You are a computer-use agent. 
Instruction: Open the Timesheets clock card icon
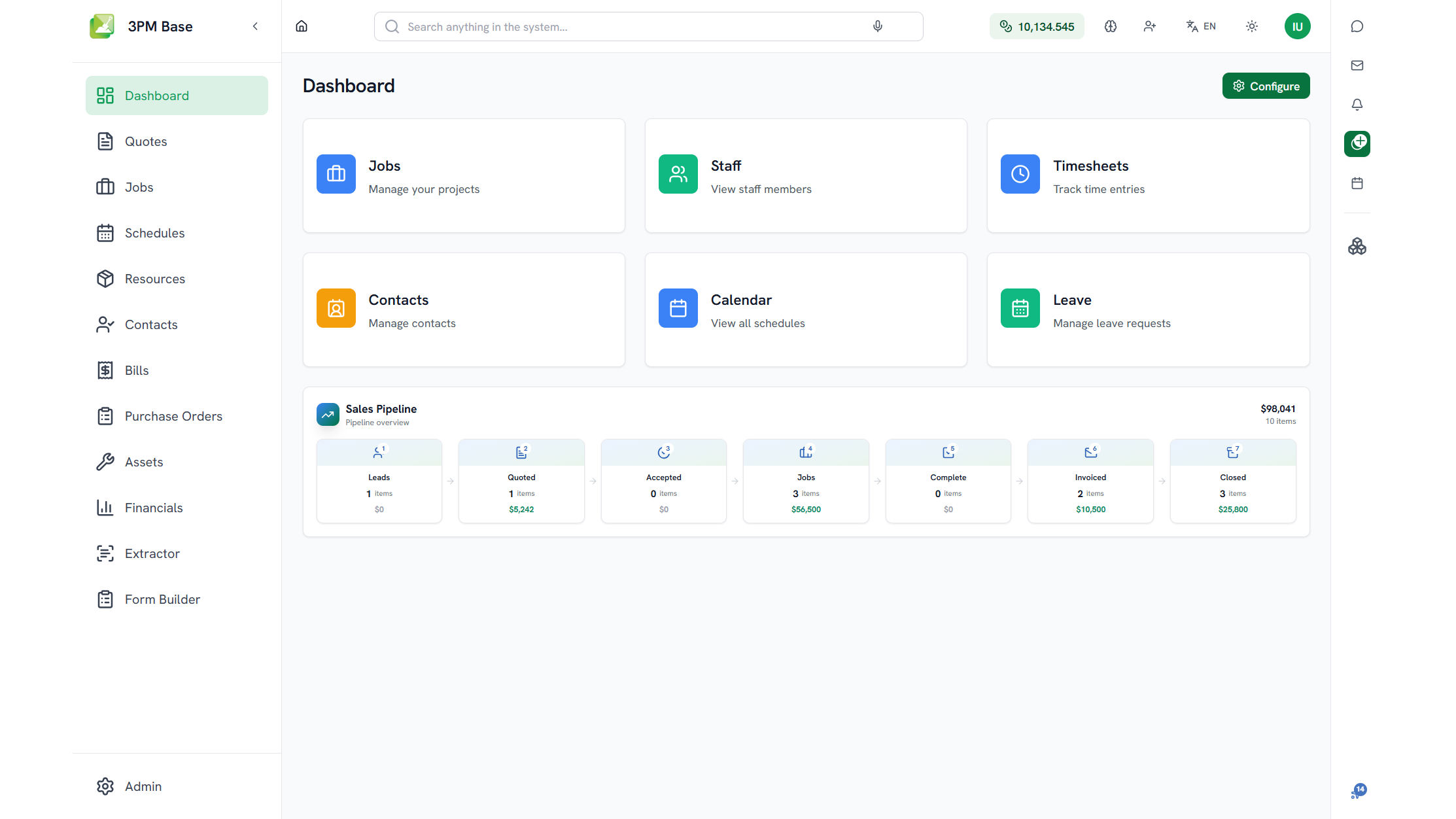[1020, 174]
